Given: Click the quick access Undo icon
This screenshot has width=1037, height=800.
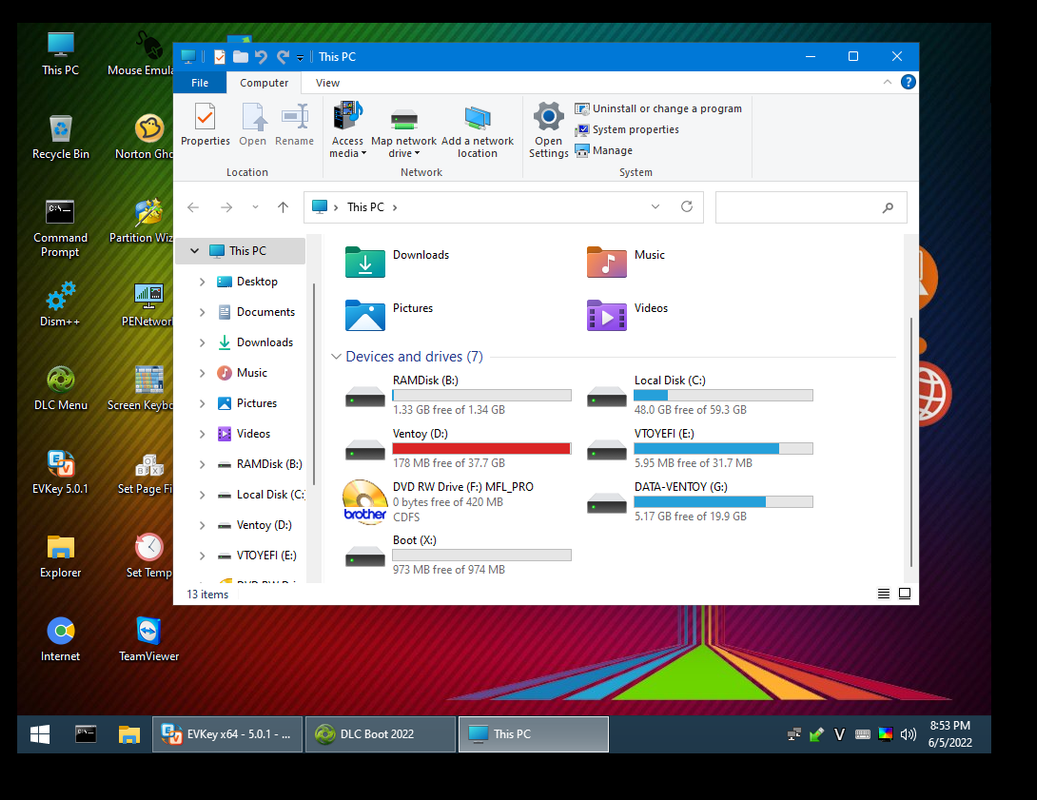Looking at the screenshot, I should point(261,57).
